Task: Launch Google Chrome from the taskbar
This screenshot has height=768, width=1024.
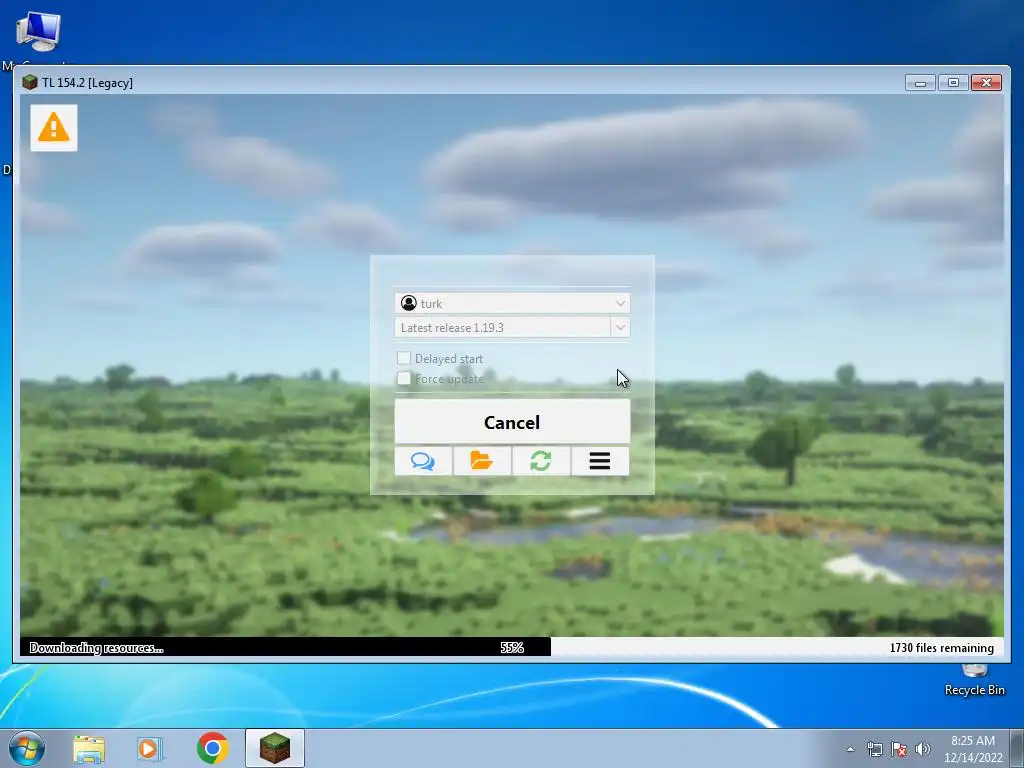Action: point(212,748)
